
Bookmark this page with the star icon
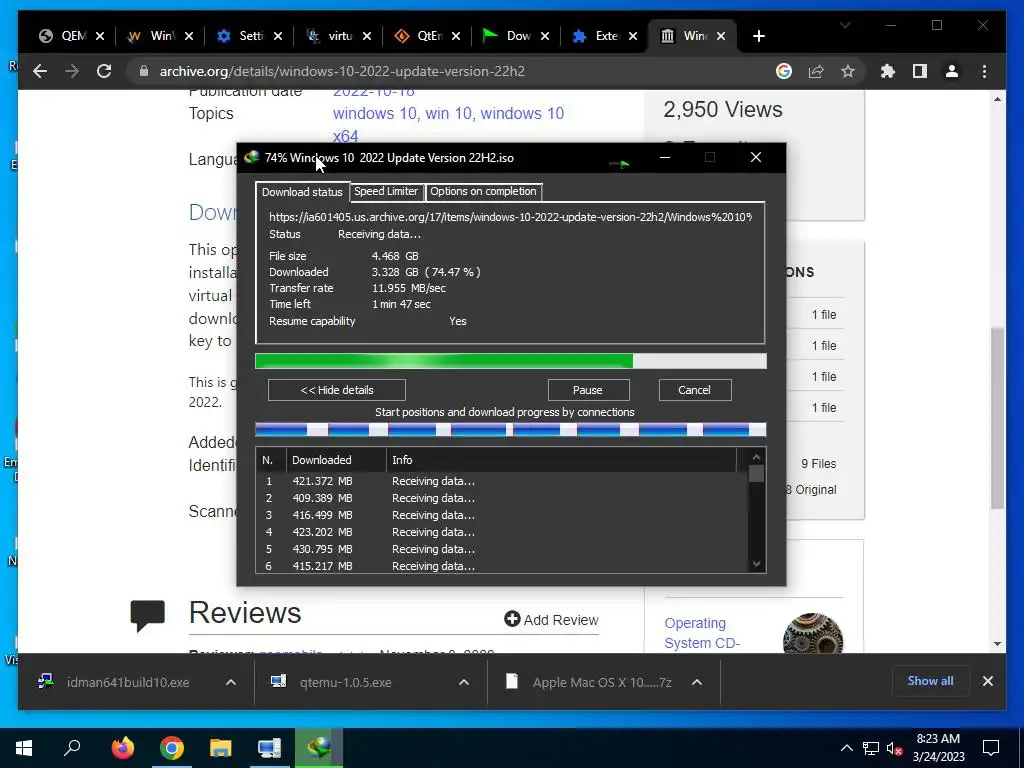click(848, 71)
